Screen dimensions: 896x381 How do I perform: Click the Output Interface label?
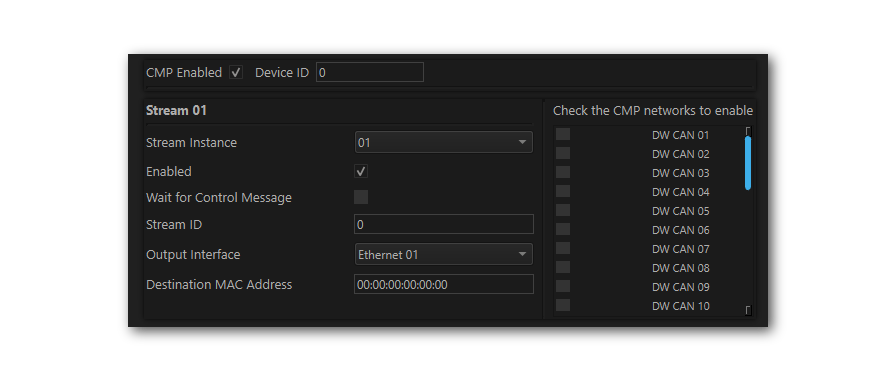pos(193,255)
